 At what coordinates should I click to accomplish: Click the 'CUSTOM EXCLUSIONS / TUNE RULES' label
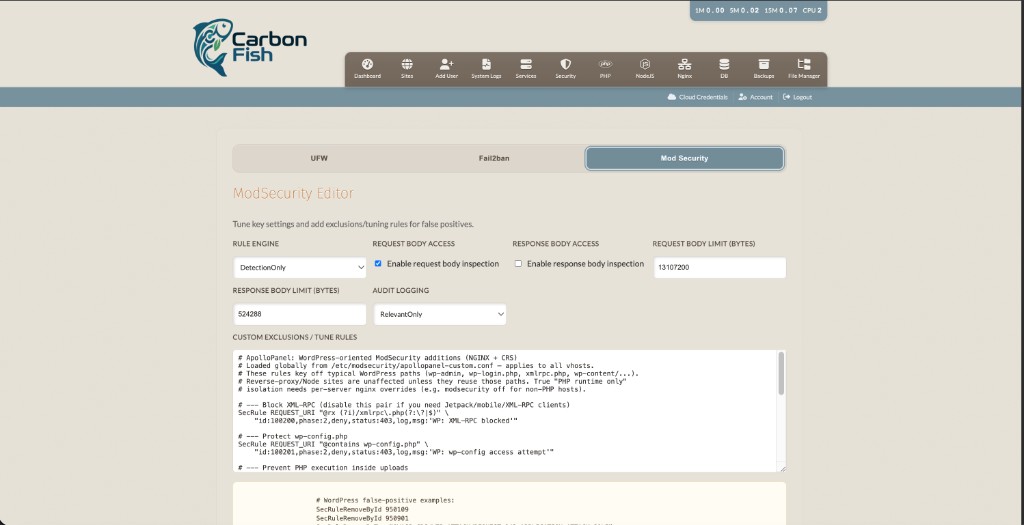(295, 338)
